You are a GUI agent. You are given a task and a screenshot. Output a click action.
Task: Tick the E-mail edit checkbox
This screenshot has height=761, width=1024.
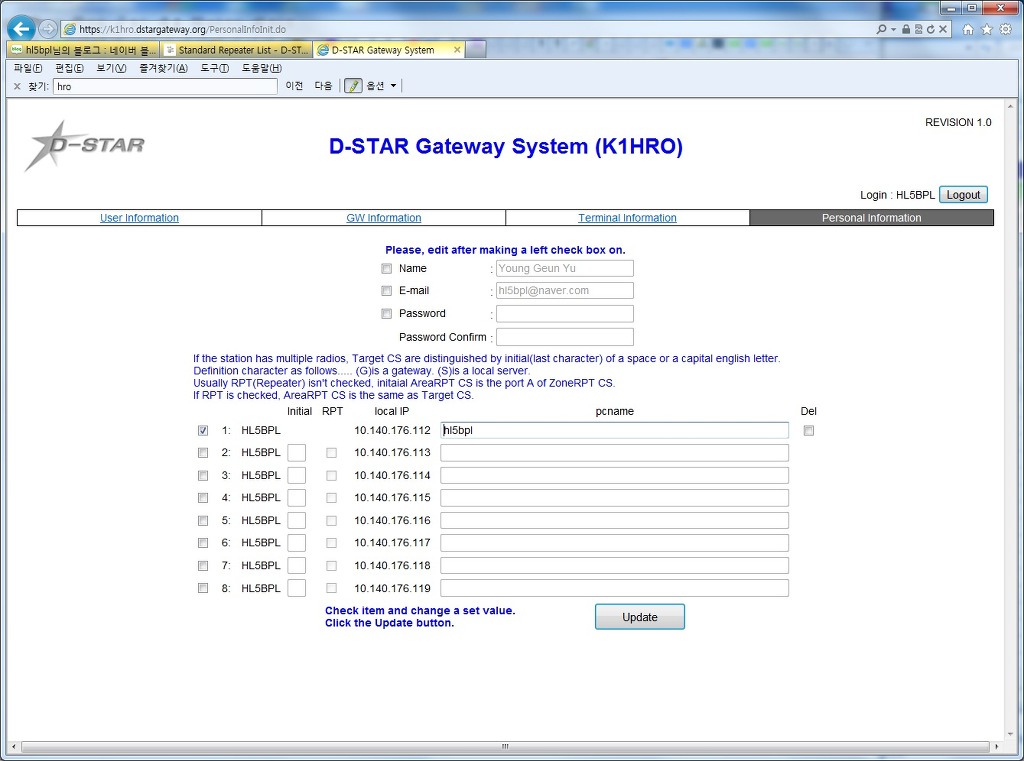point(386,291)
